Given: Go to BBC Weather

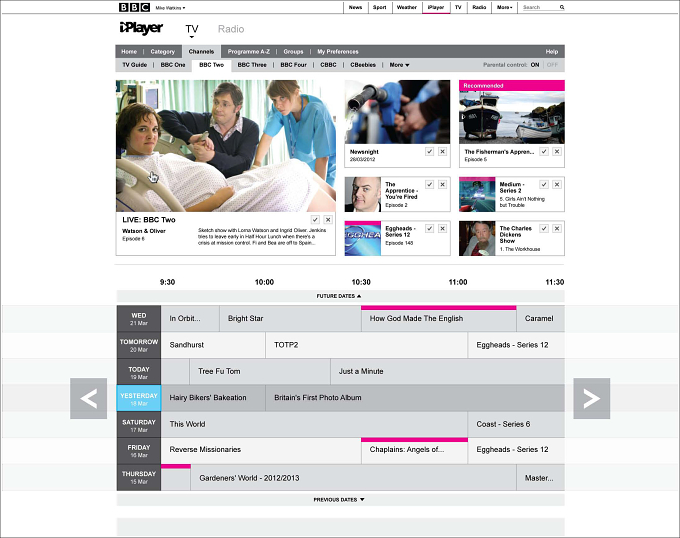Looking at the screenshot, I should tap(407, 7).
